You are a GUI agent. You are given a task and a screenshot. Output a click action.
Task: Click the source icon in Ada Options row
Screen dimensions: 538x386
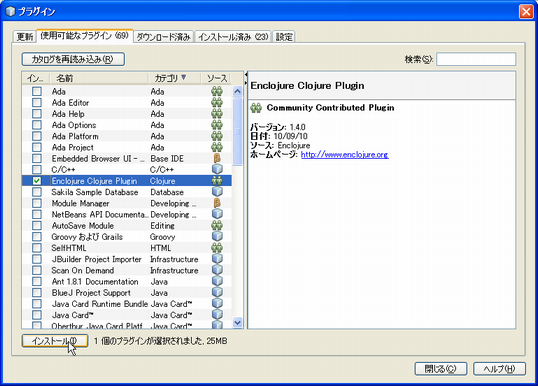pos(217,125)
